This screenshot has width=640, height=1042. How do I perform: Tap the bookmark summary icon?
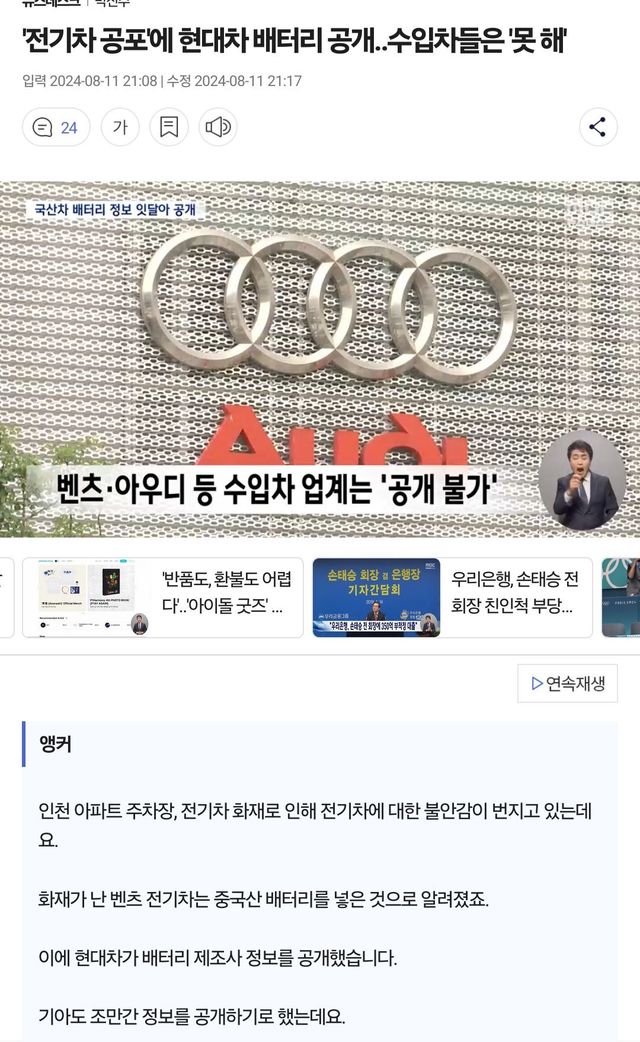pyautogui.click(x=169, y=127)
